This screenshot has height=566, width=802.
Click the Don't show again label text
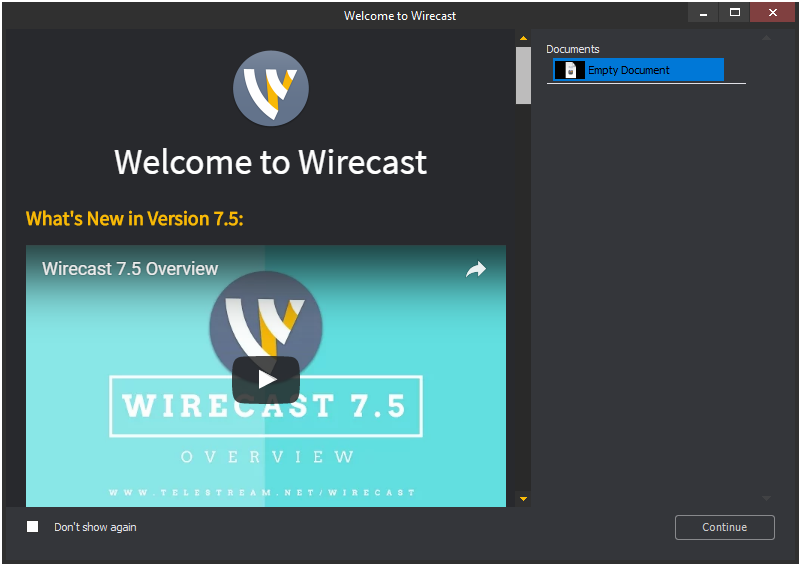click(x=95, y=527)
